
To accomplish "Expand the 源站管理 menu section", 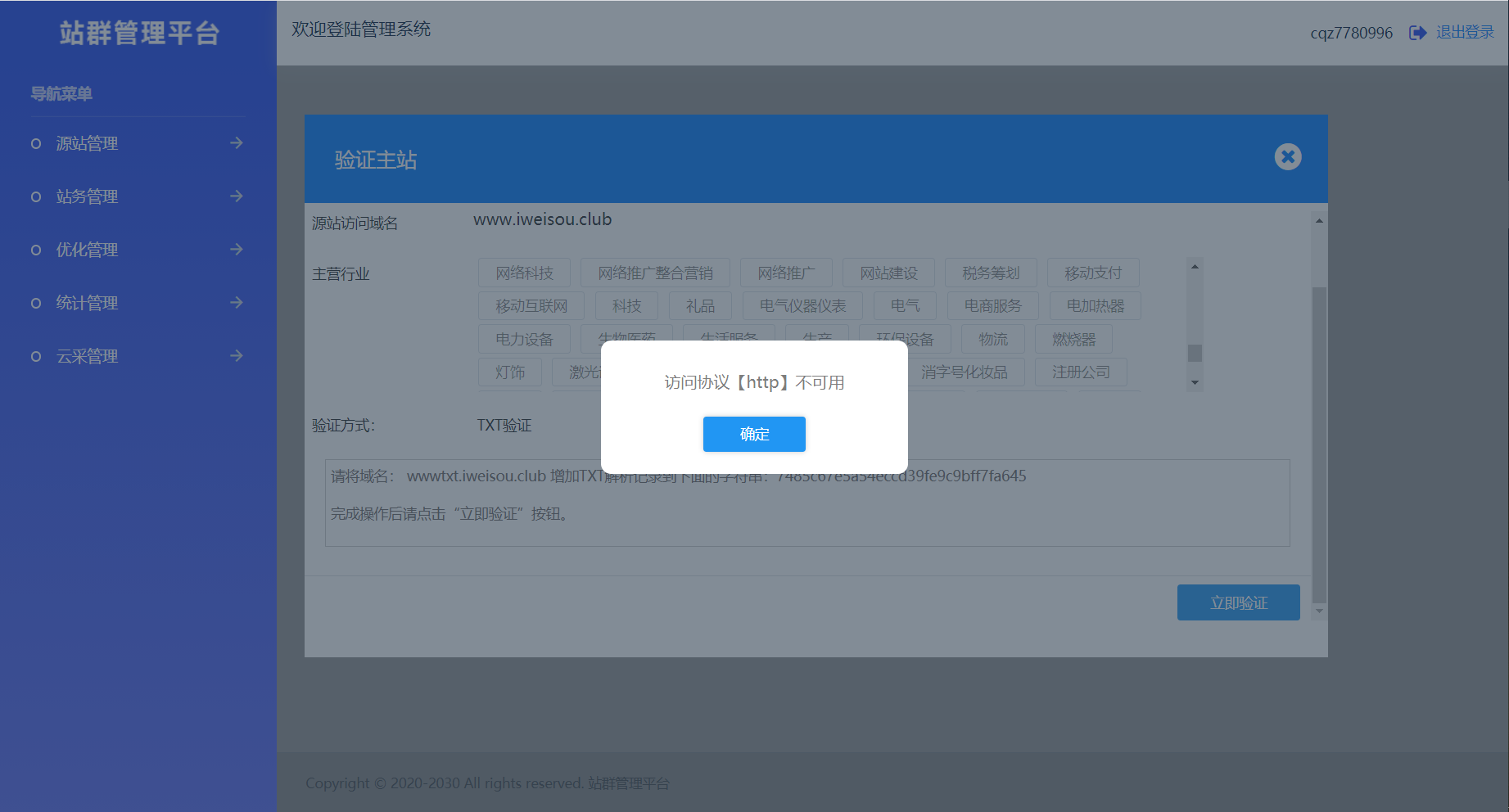I will coord(87,143).
